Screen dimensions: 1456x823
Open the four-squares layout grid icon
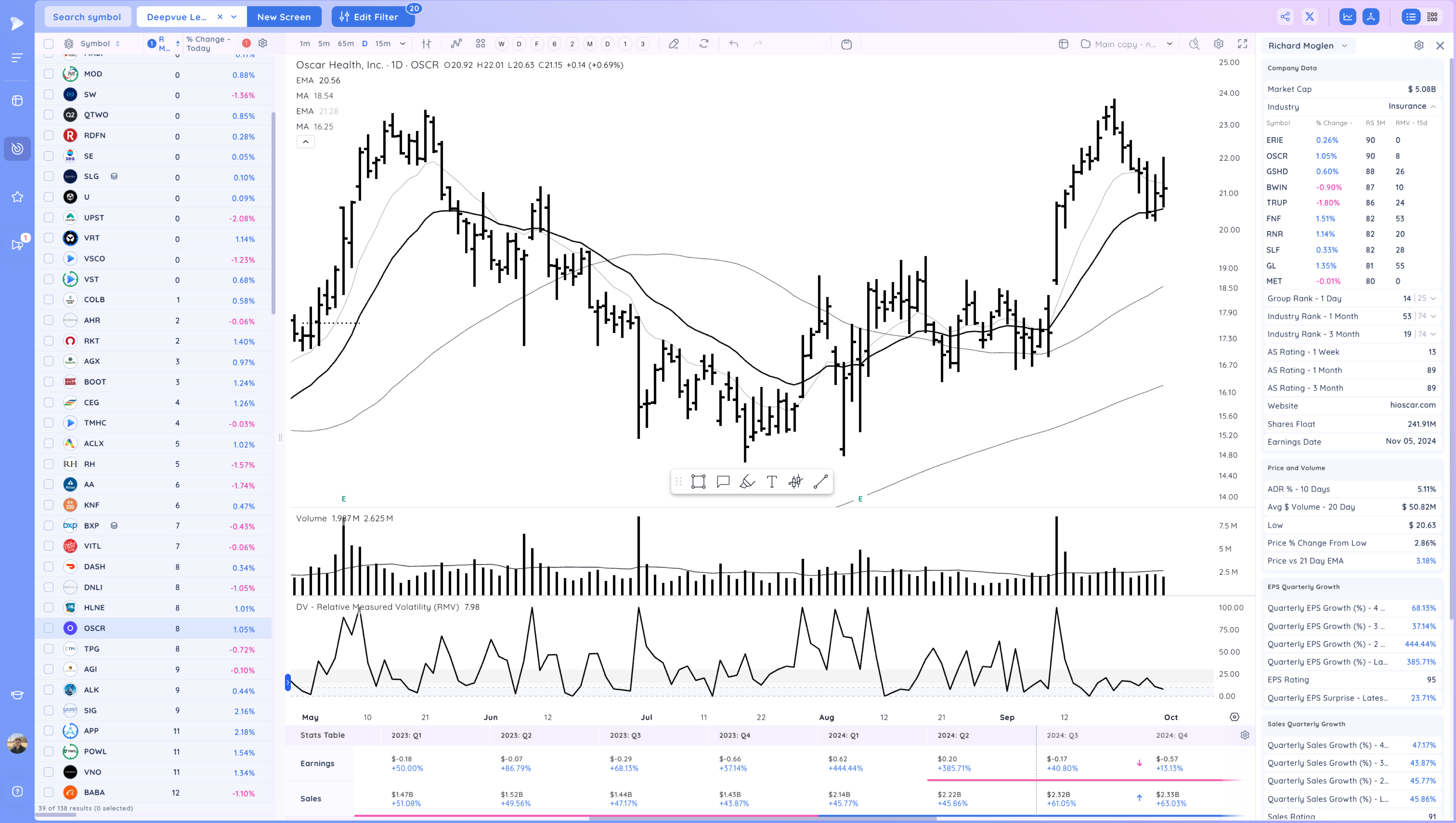click(480, 44)
